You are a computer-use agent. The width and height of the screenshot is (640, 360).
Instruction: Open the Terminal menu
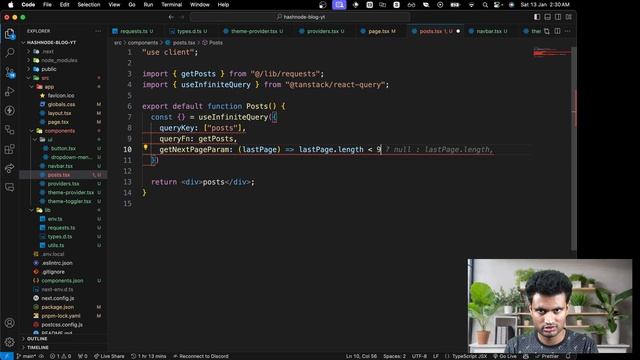171,5
